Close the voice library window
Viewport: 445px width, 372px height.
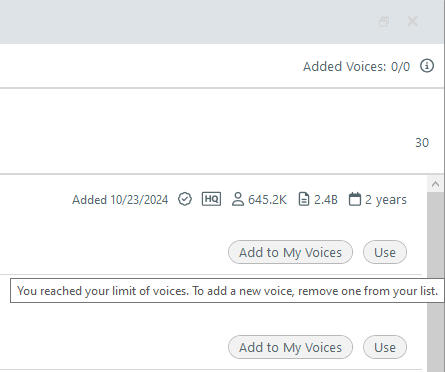tap(412, 21)
